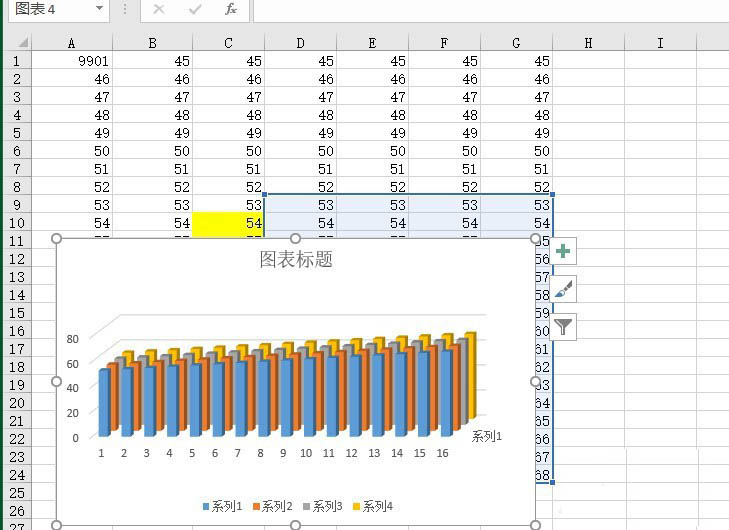Viewport: 729px width, 530px height.
Task: Click the Select All corner triangle
Action: tap(23, 43)
